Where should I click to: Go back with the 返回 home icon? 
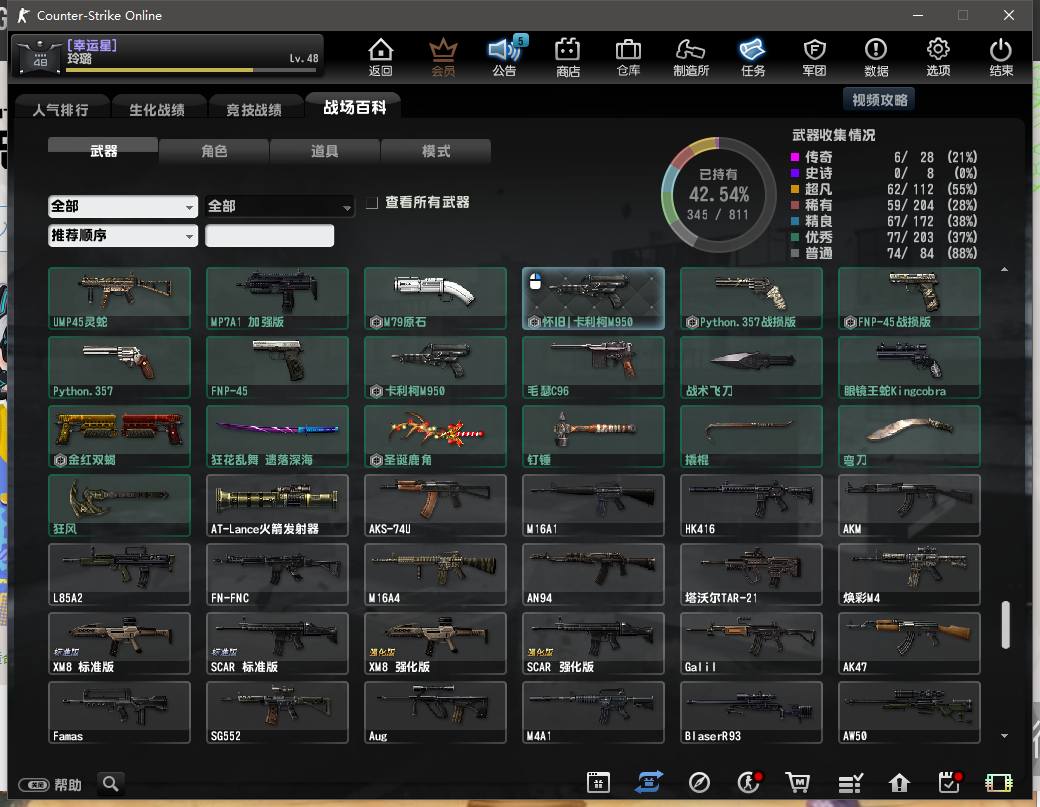381,57
